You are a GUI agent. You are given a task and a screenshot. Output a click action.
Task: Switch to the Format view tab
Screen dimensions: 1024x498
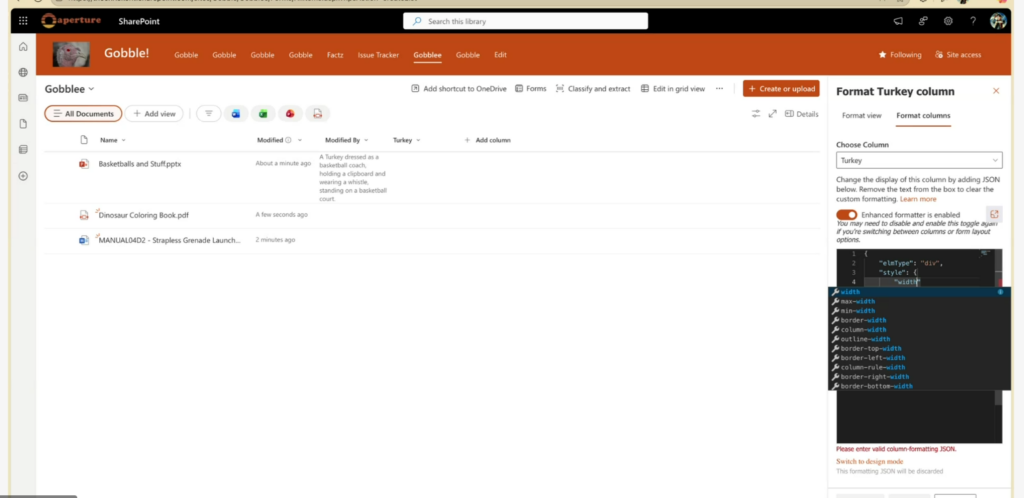pyautogui.click(x=861, y=116)
